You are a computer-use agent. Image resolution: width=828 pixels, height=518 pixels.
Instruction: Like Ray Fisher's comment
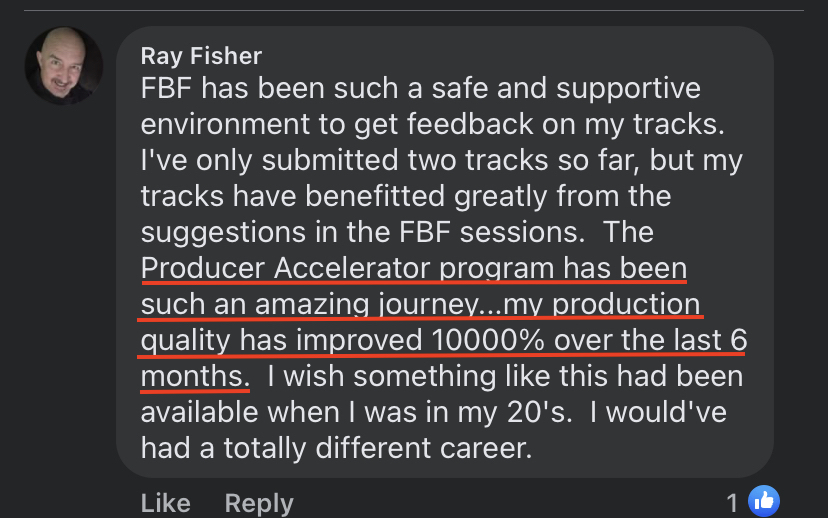coord(165,503)
